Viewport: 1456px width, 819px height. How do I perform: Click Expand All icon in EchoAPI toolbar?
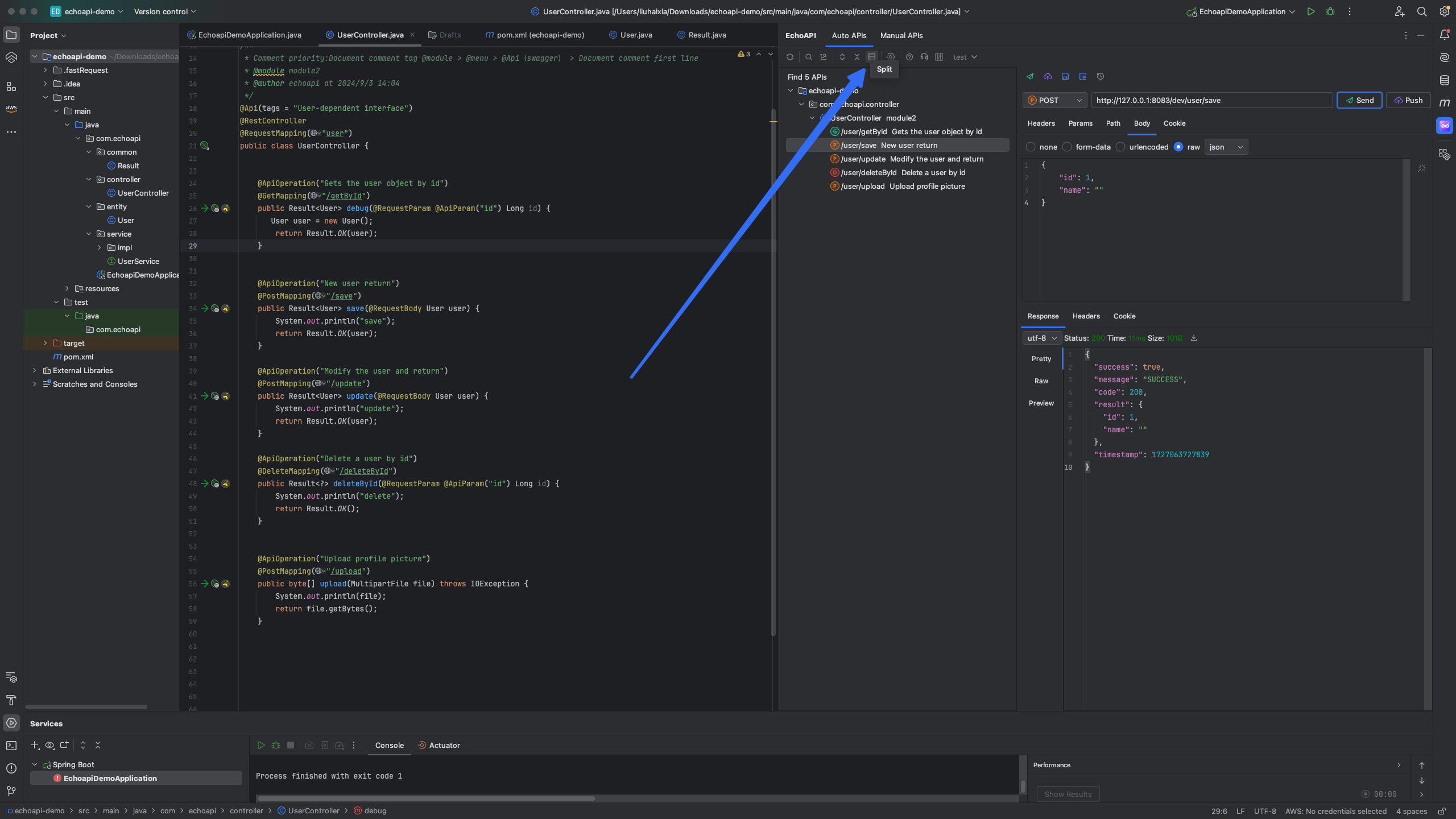tap(842, 57)
